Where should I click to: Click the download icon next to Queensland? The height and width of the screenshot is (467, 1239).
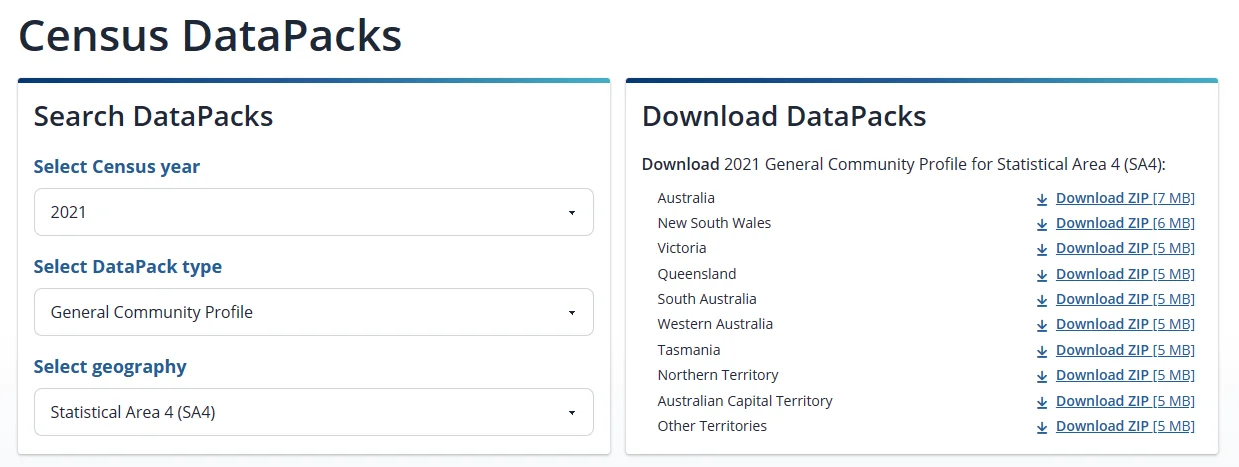pos(1042,275)
